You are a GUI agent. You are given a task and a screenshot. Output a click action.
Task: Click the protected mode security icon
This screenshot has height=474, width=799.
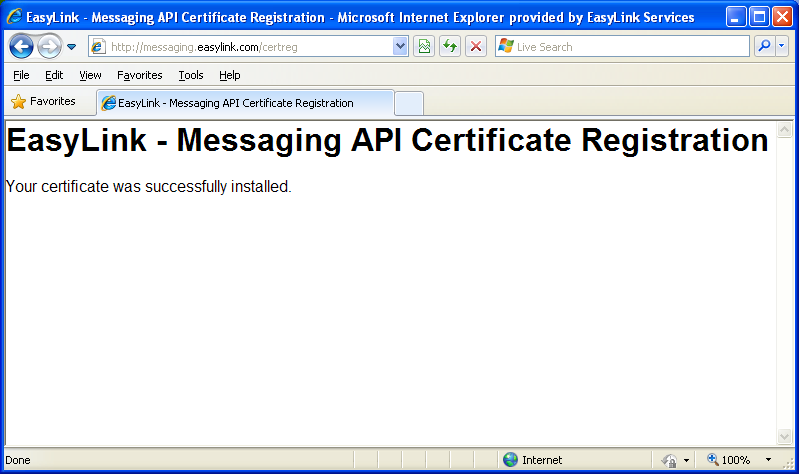pos(669,460)
